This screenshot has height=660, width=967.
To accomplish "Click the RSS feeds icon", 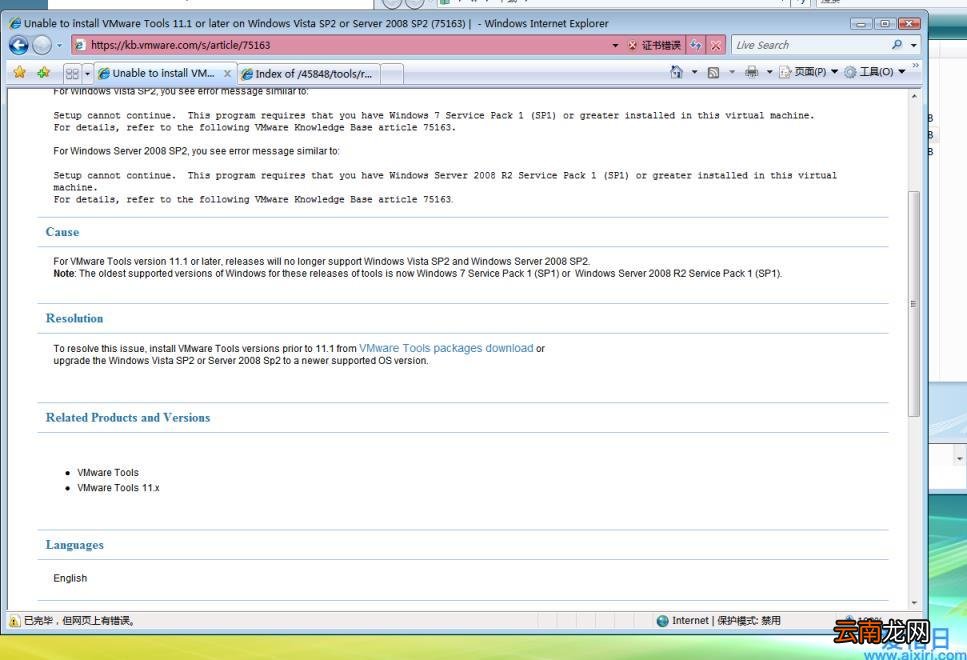I will 714,72.
